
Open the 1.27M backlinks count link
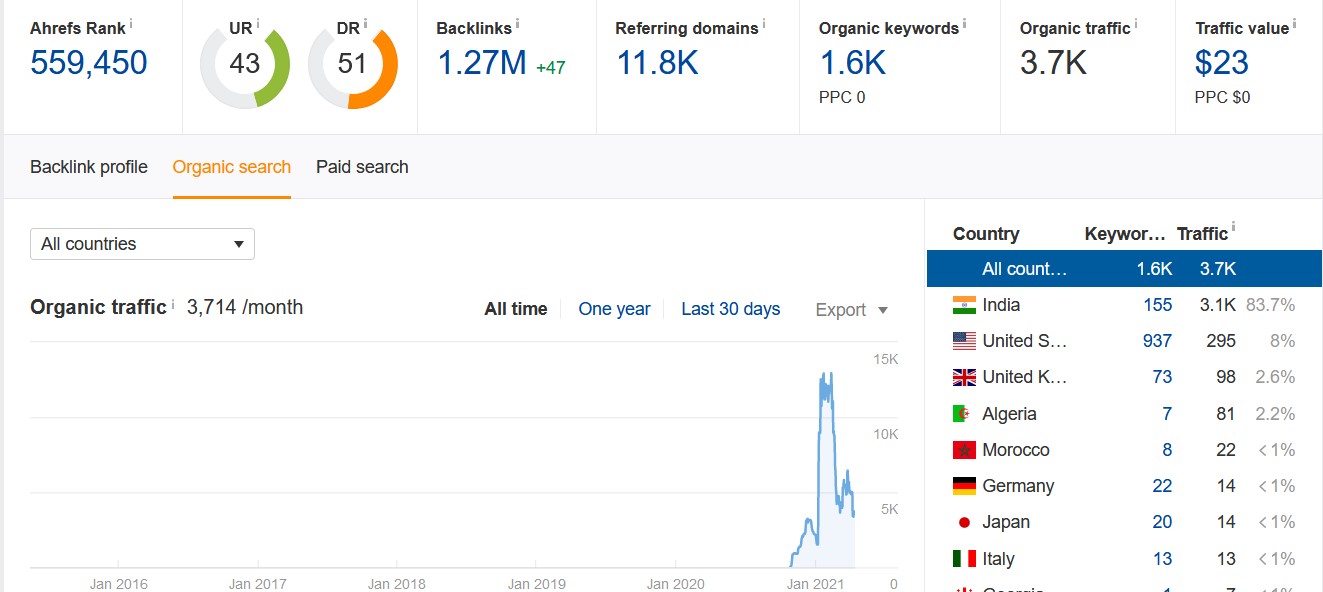click(x=482, y=63)
